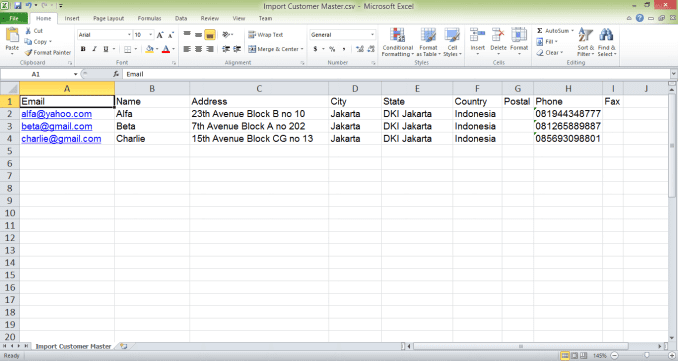Image resolution: width=679 pixels, height=361 pixels.
Task: Toggle Wrap Text
Action: click(x=265, y=35)
